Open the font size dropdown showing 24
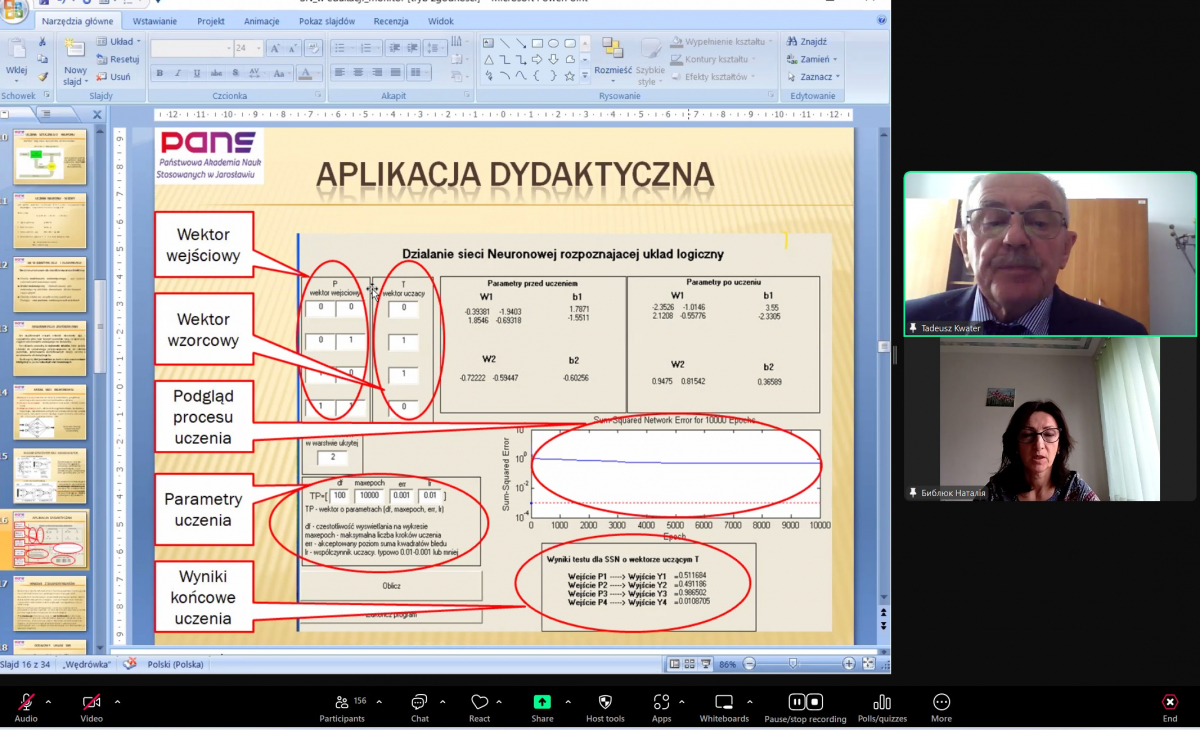This screenshot has width=1200, height=730. [x=259, y=48]
